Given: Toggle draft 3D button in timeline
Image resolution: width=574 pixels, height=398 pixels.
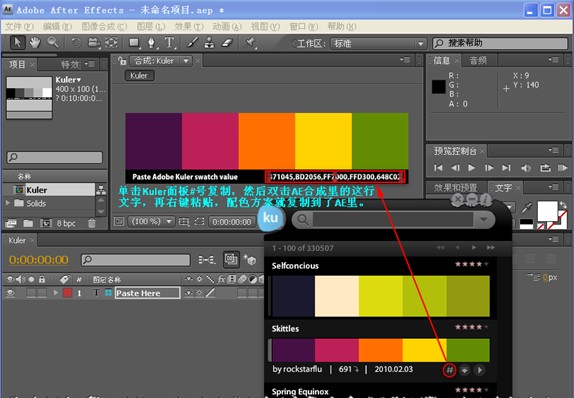Looking at the screenshot, I should [x=250, y=260].
